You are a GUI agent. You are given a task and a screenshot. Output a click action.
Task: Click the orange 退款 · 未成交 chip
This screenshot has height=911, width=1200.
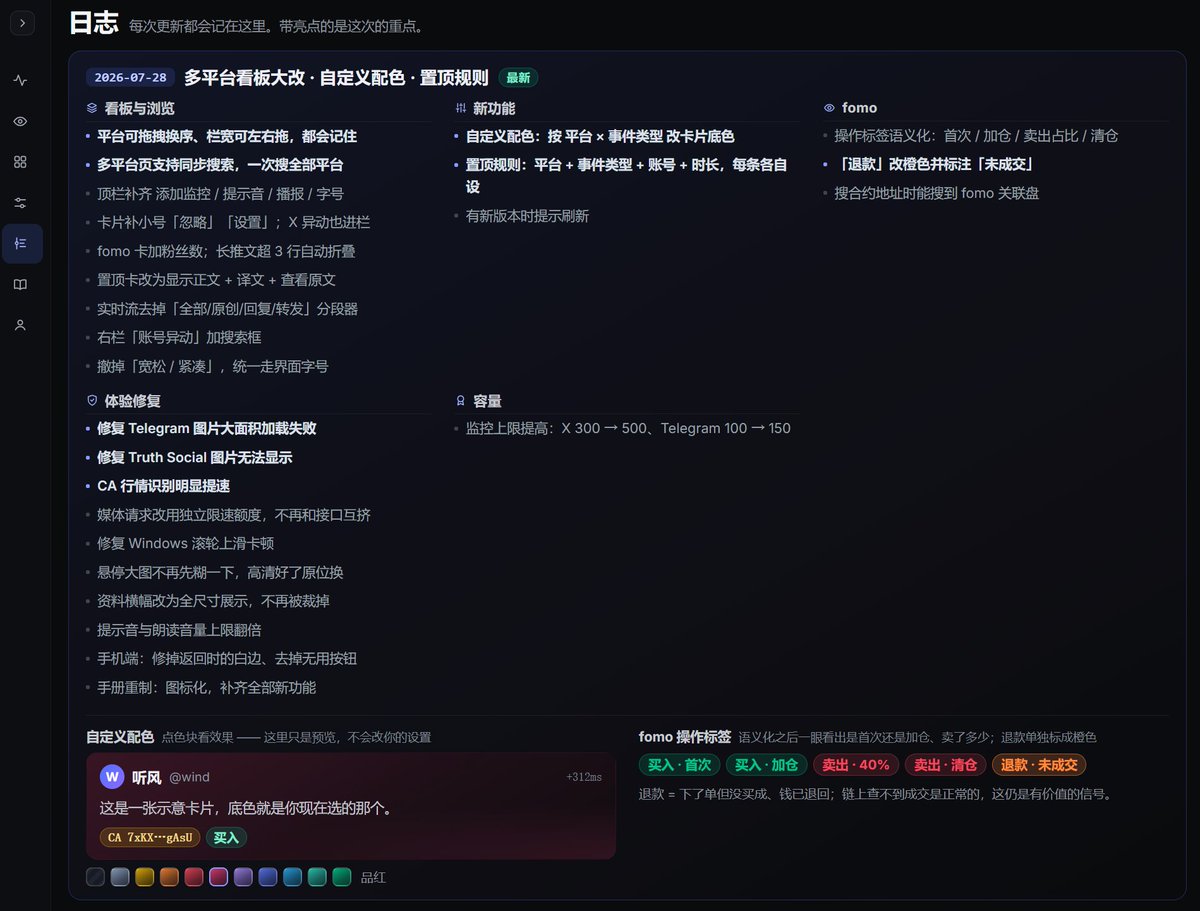point(1039,765)
